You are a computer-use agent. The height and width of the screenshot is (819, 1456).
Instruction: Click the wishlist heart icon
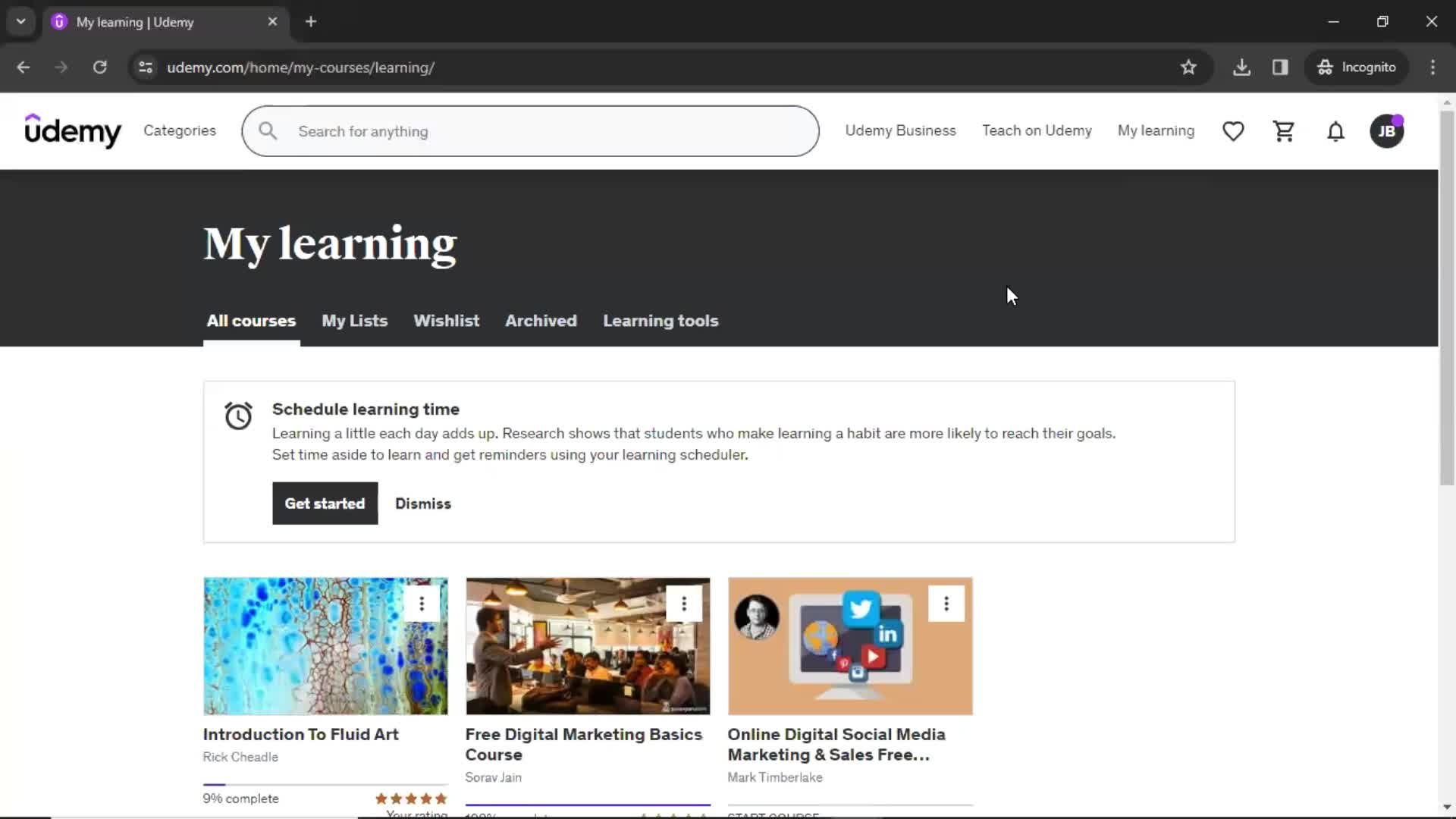tap(1234, 131)
